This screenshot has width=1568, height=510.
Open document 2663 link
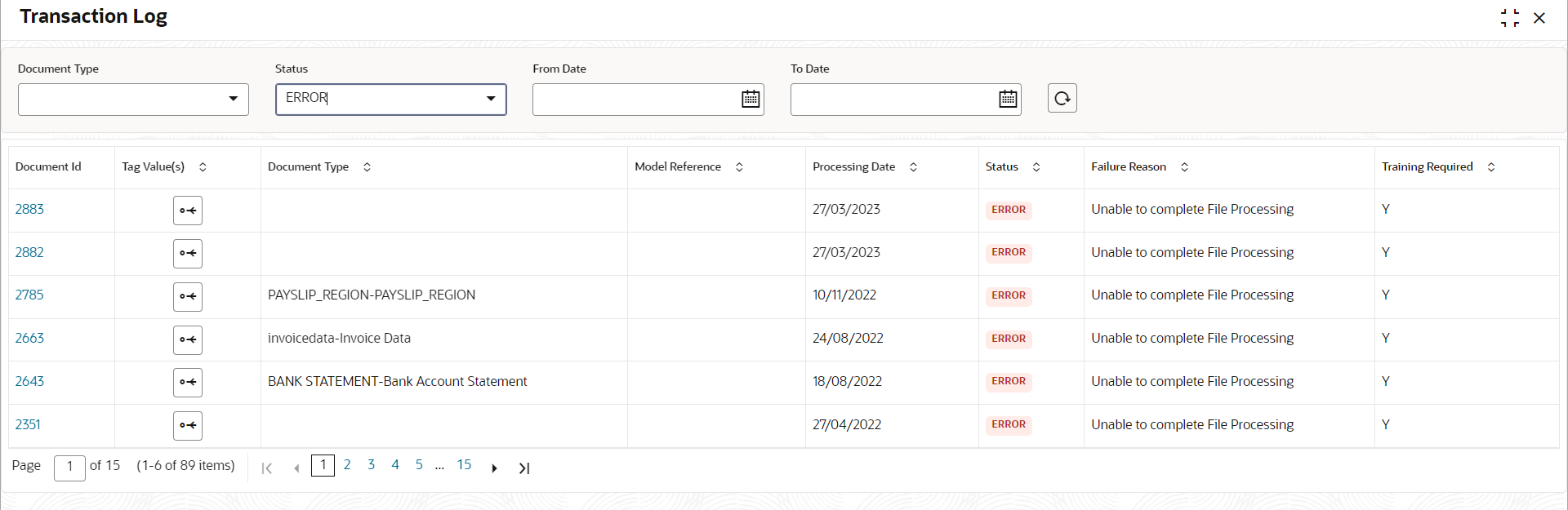(29, 338)
